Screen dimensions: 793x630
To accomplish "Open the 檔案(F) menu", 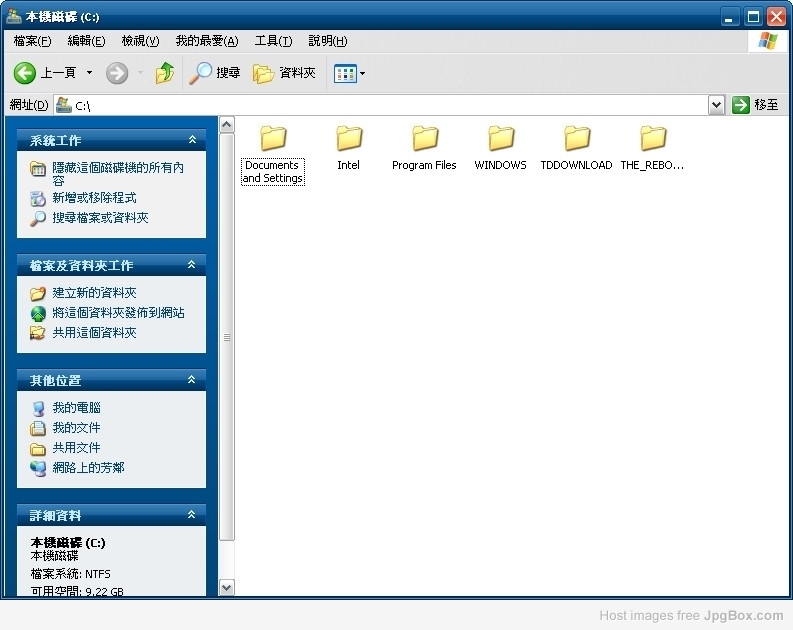I will (x=33, y=41).
